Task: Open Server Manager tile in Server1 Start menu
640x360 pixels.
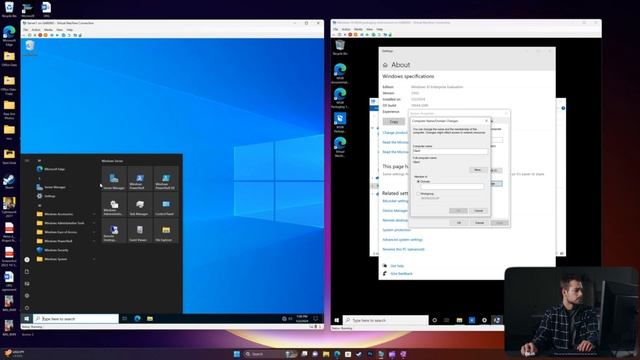Action: [x=114, y=178]
